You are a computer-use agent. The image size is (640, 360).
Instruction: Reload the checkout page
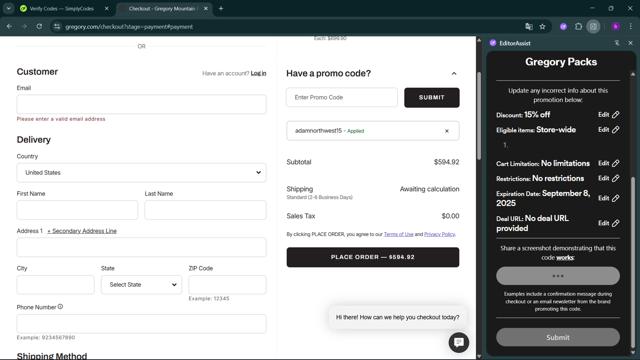[39, 27]
